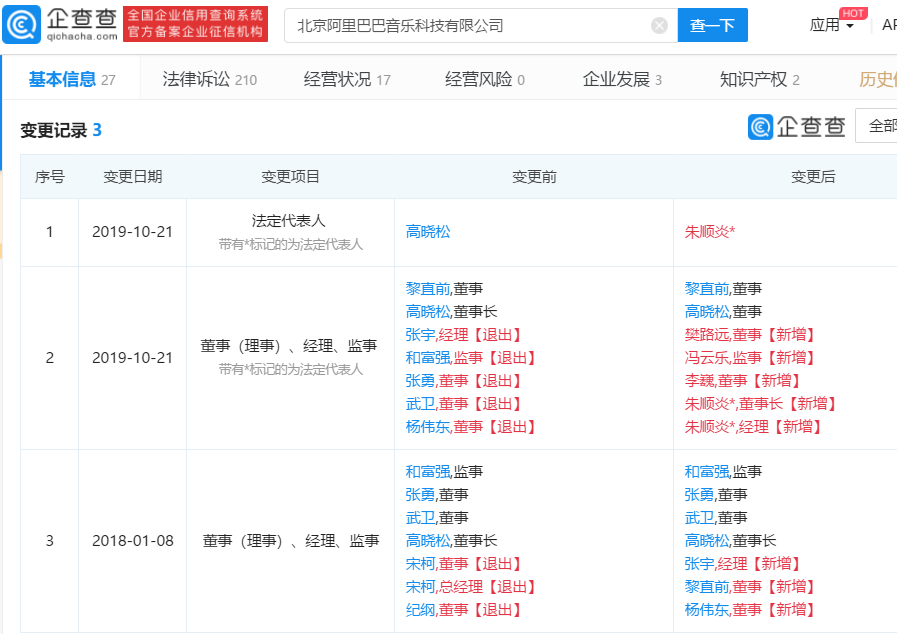
Task: Click 宋柯,董事【退出】 in row 3
Action: click(x=463, y=564)
